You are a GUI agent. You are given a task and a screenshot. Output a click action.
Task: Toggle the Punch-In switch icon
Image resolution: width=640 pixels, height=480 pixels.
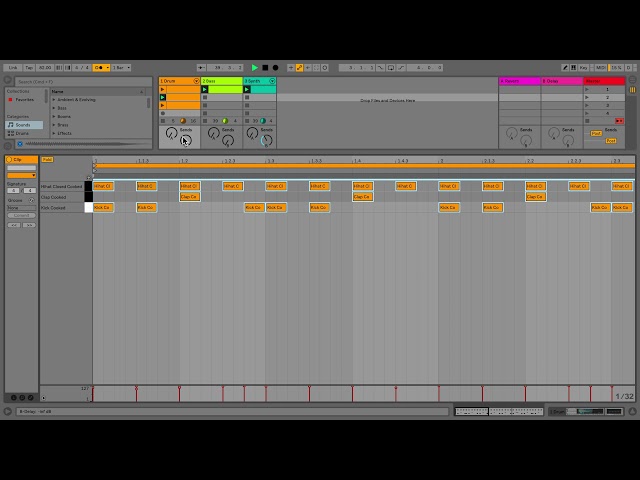380,67
